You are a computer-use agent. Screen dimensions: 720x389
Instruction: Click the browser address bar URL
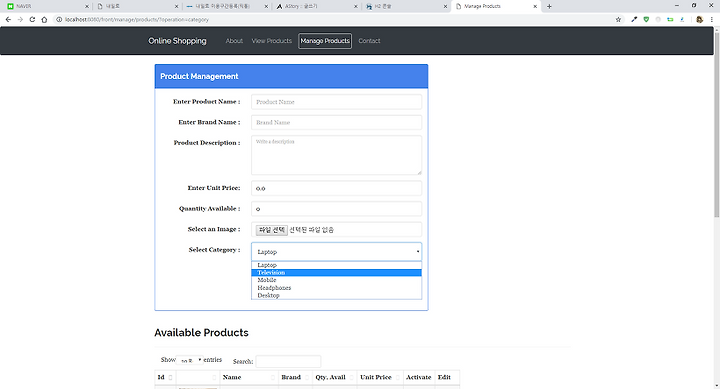(137, 20)
